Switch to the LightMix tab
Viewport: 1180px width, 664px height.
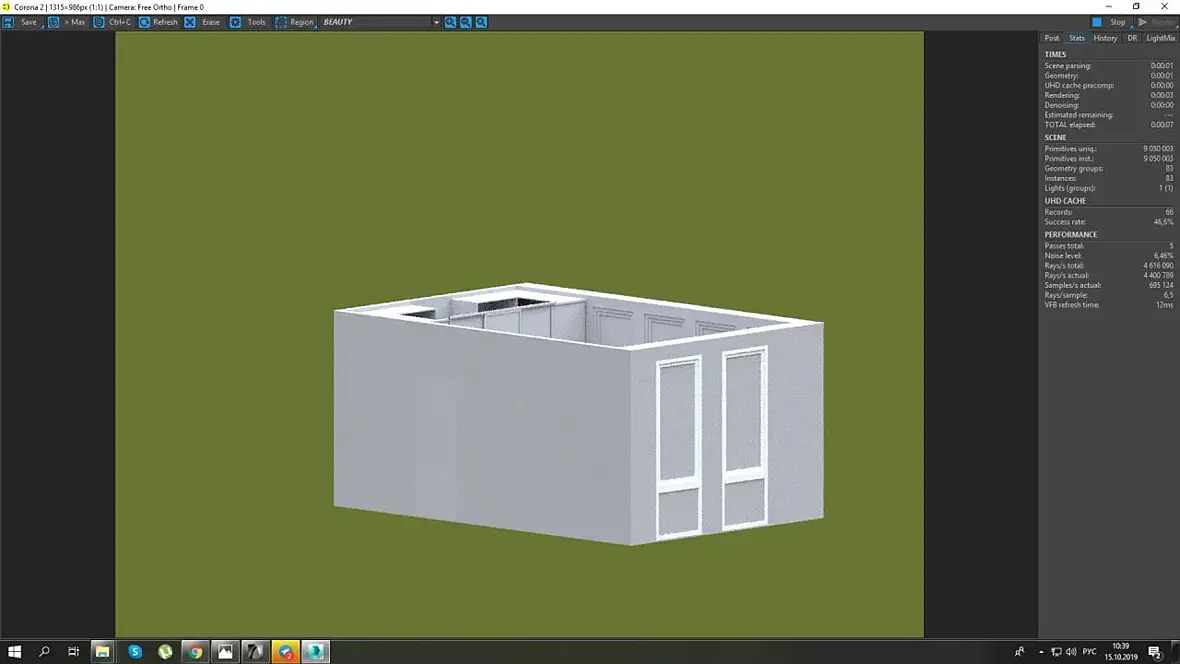coord(1160,38)
